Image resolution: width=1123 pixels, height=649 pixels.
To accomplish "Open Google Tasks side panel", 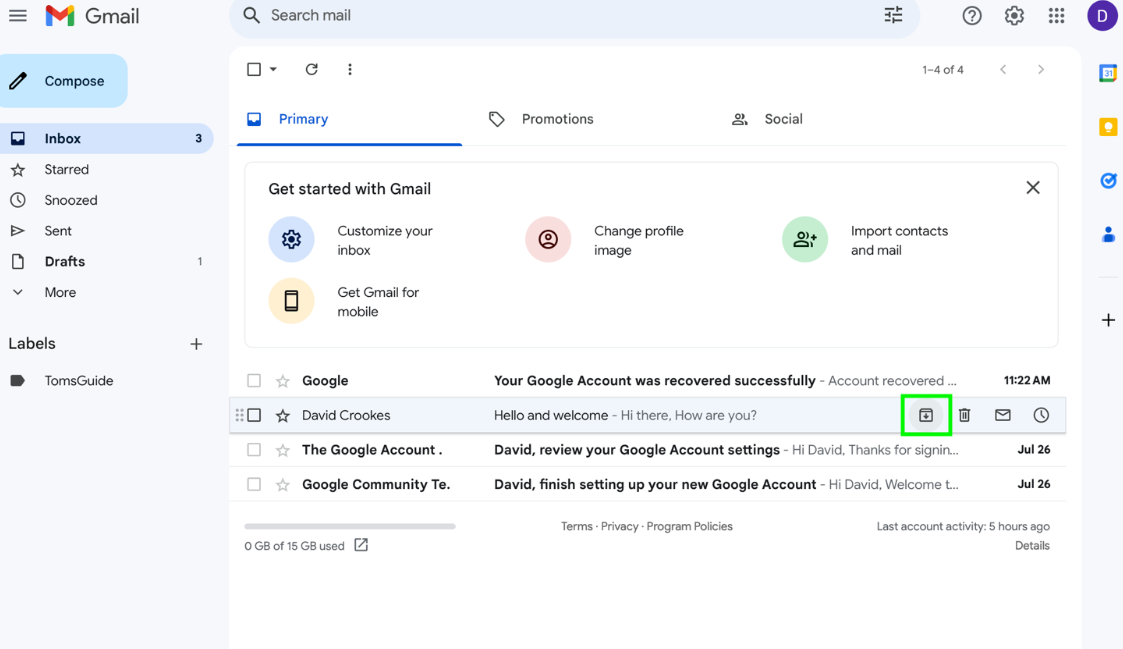I will click(1108, 181).
